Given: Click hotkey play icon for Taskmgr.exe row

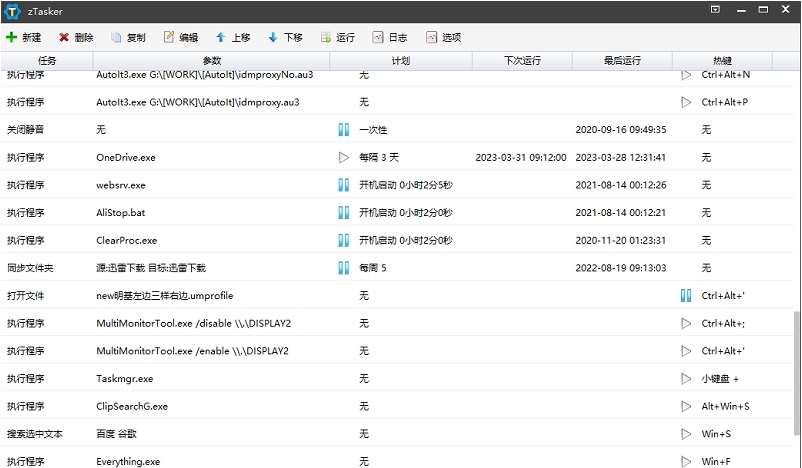Looking at the screenshot, I should click(x=686, y=378).
